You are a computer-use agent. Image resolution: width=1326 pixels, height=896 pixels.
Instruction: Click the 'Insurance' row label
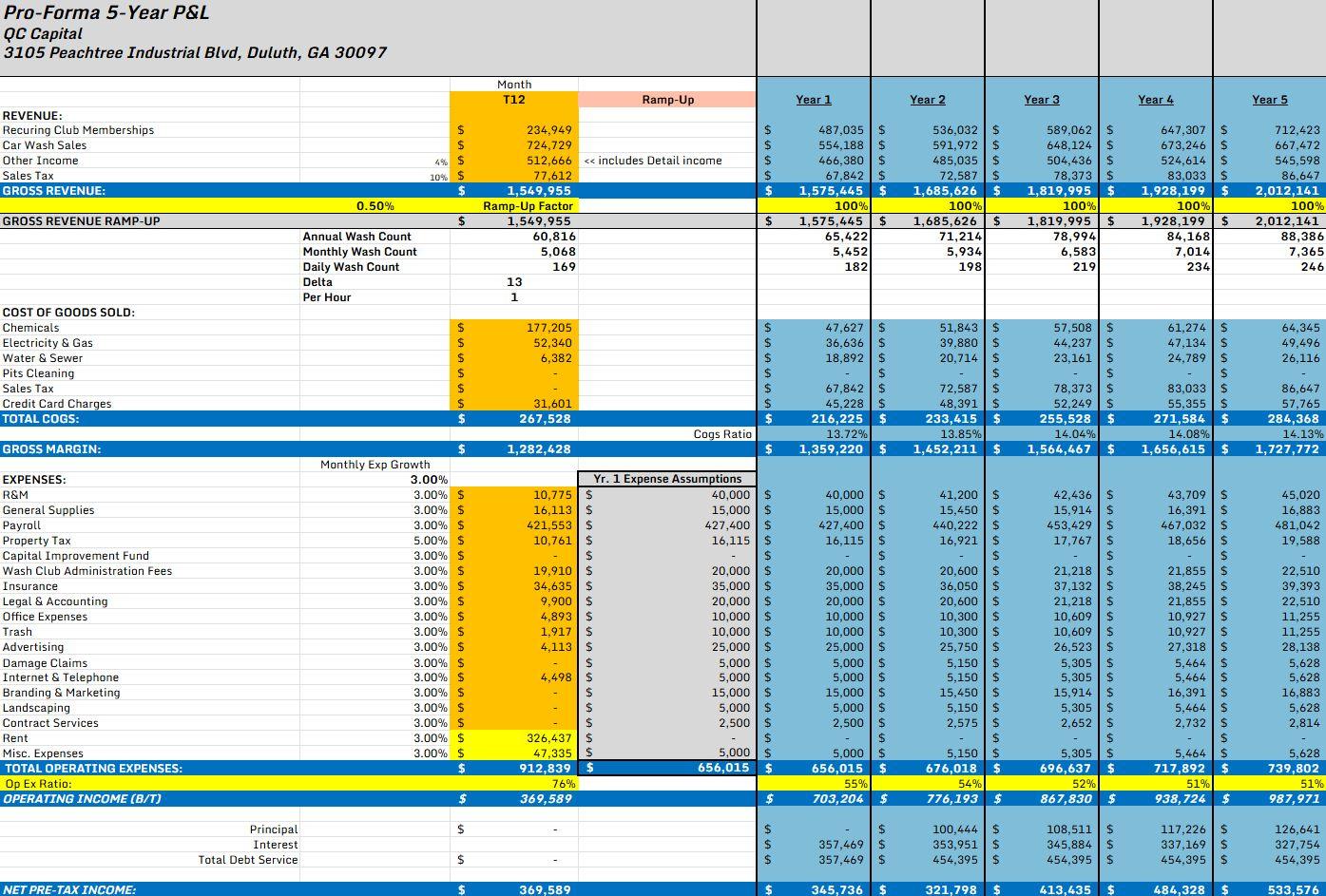click(30, 586)
